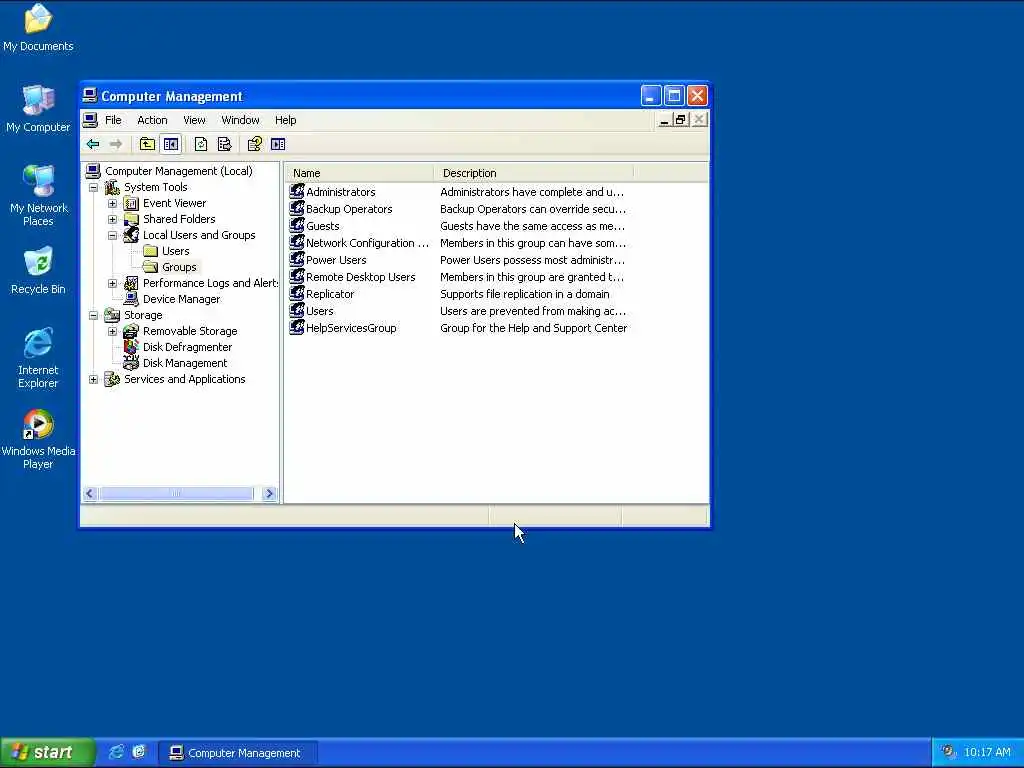The width and height of the screenshot is (1024, 768).
Task: Expand the Event Viewer node
Action: [x=112, y=203]
